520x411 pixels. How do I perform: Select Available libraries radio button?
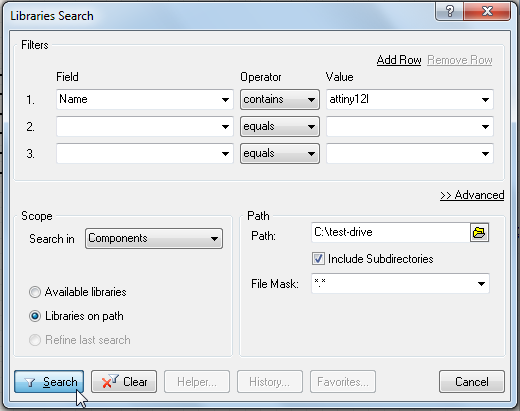click(35, 292)
